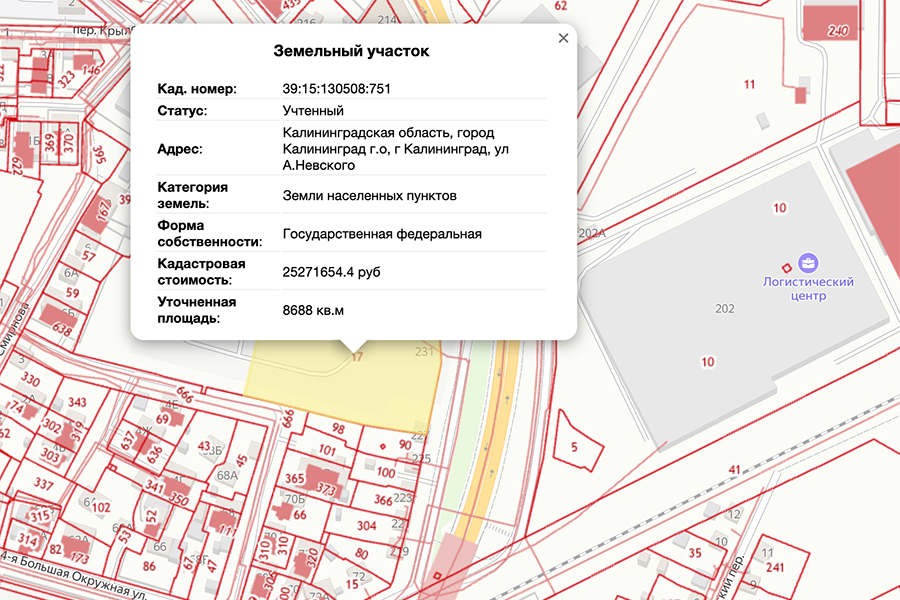Image resolution: width=900 pixels, height=600 pixels.
Task: Close the Земельный участок info popup
Action: tap(563, 38)
